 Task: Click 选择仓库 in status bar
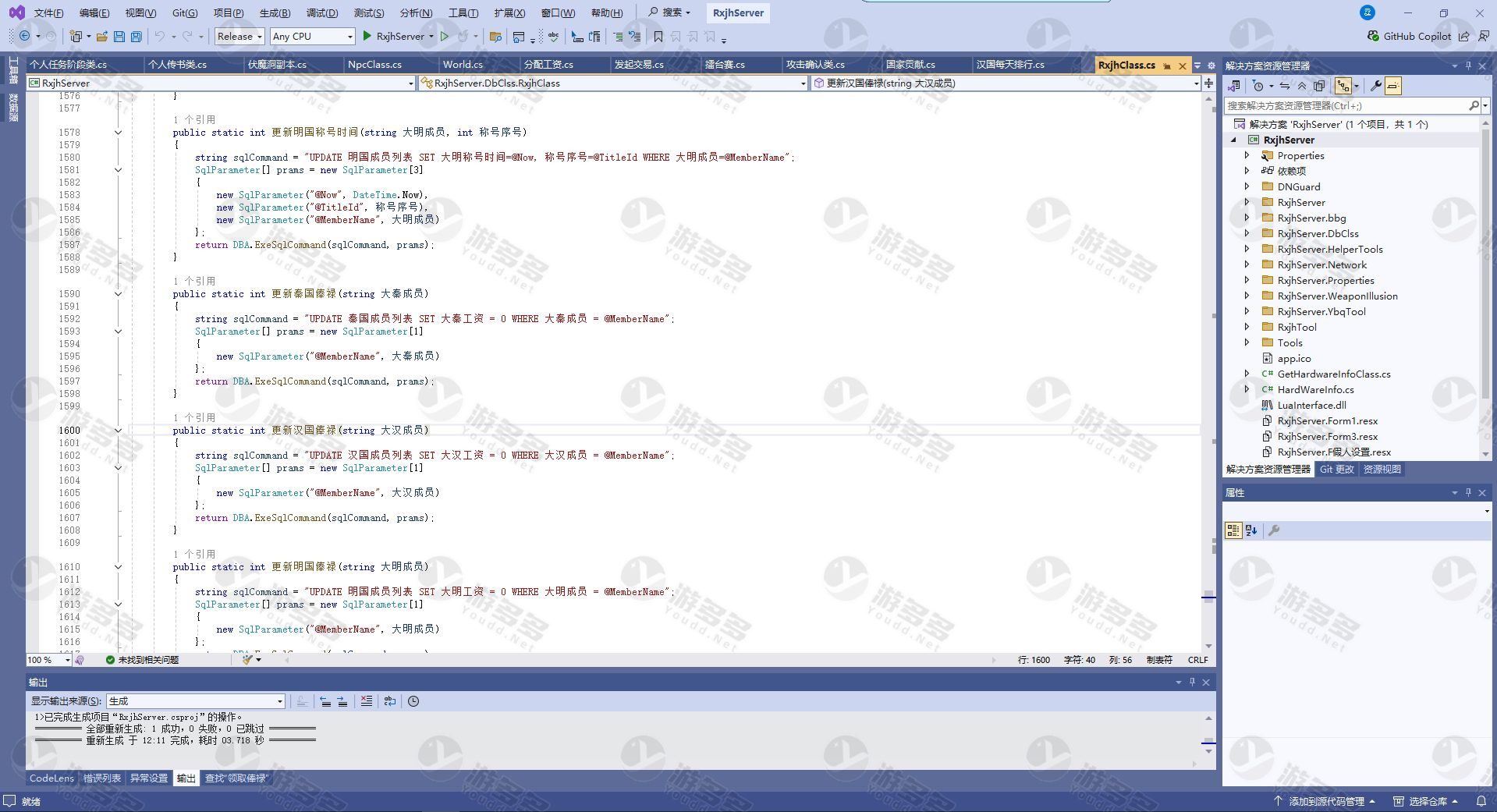(1426, 801)
